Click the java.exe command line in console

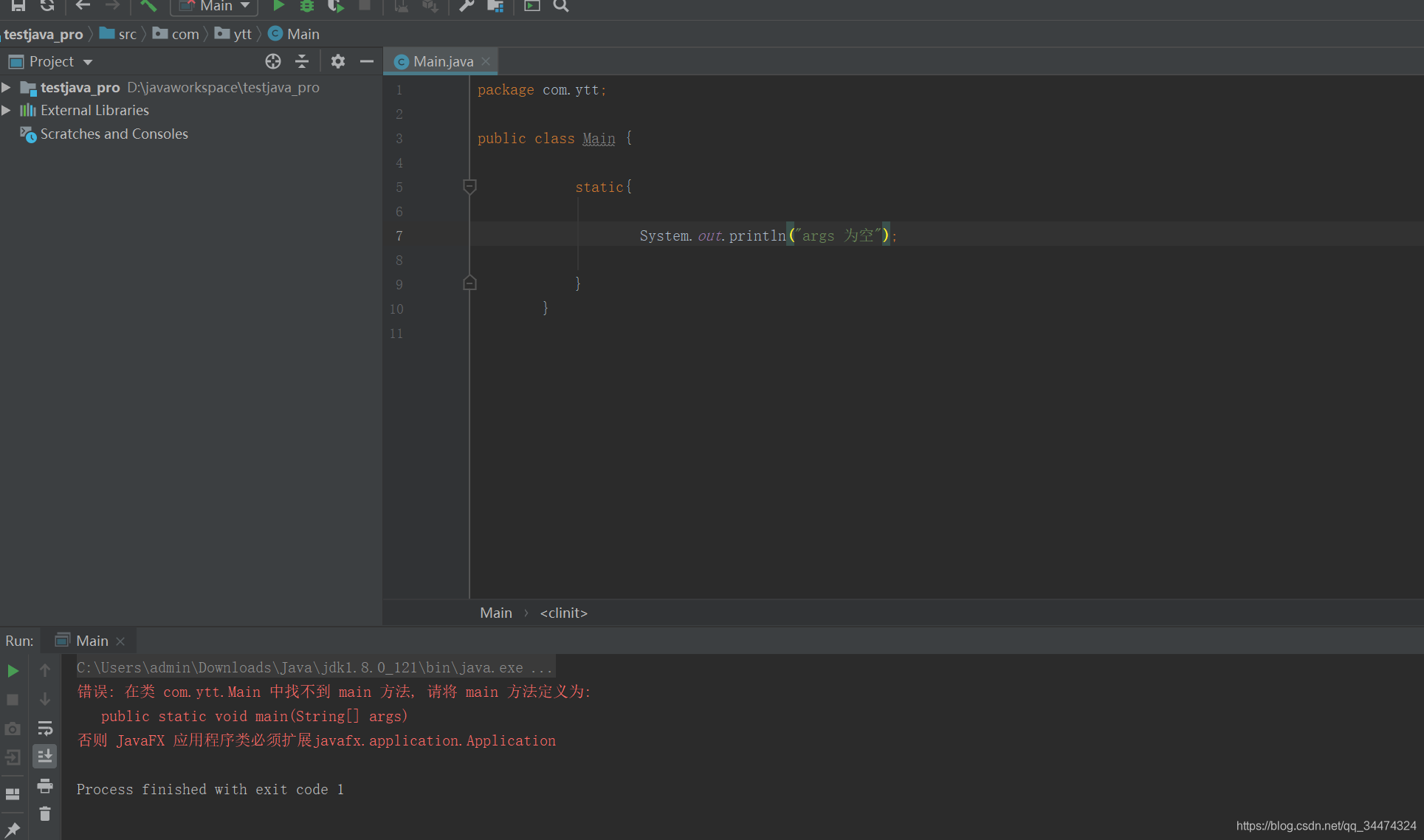click(315, 667)
